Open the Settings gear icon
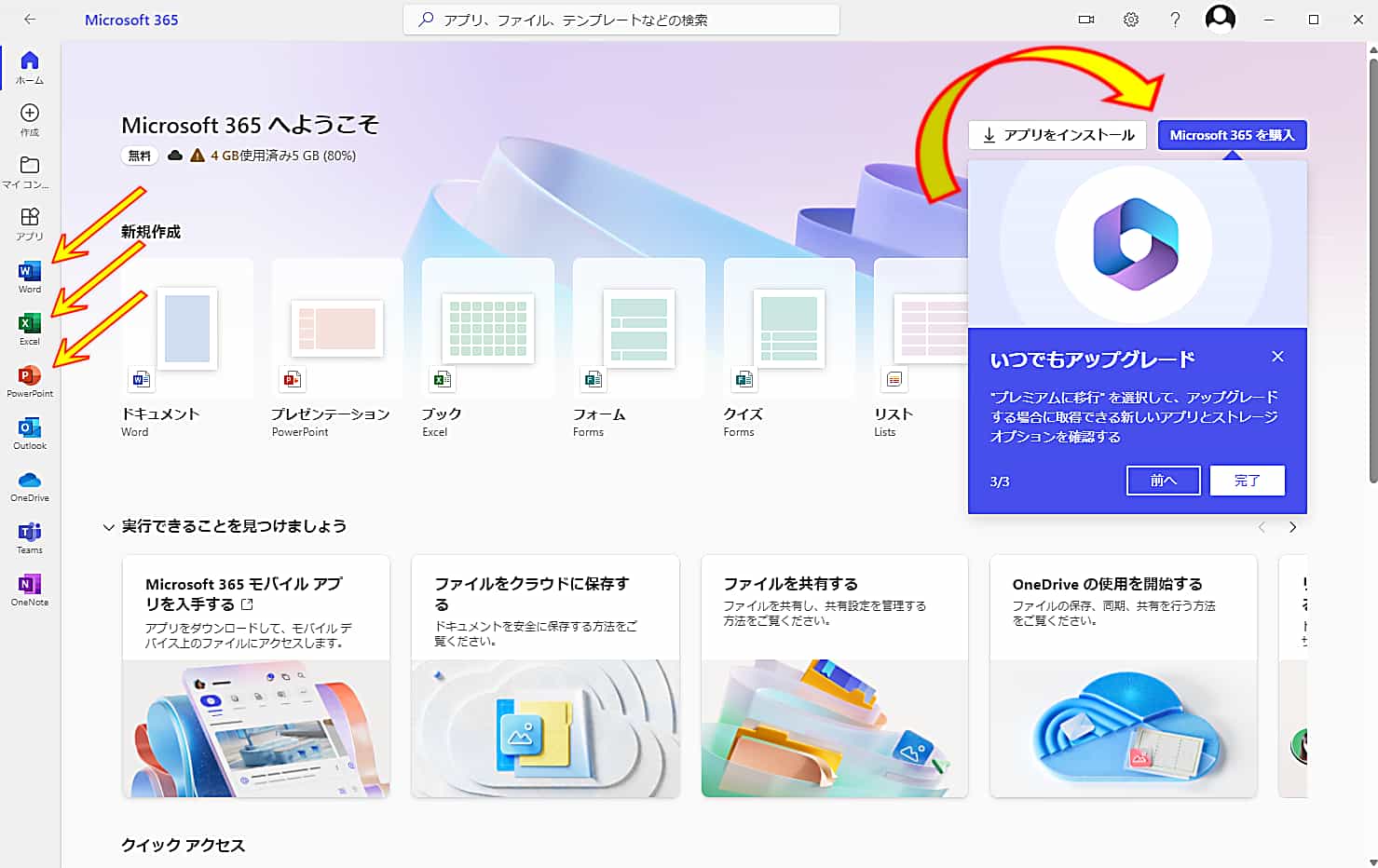The height and width of the screenshot is (868, 1378). point(1130,19)
